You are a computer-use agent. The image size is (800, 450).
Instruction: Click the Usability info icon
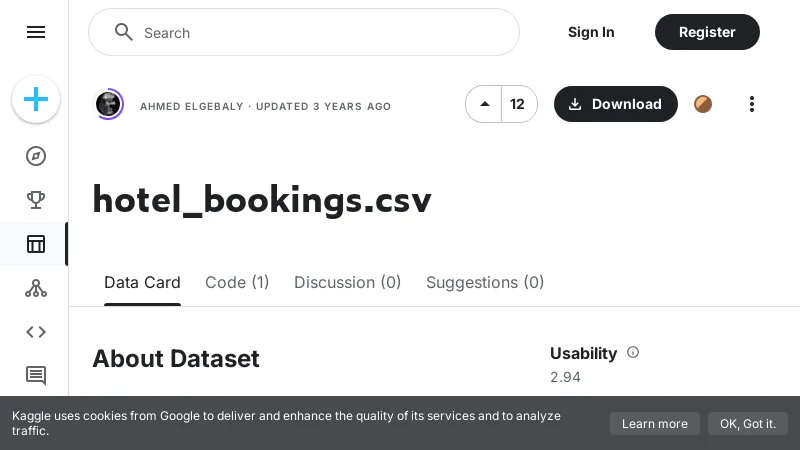[x=633, y=352]
